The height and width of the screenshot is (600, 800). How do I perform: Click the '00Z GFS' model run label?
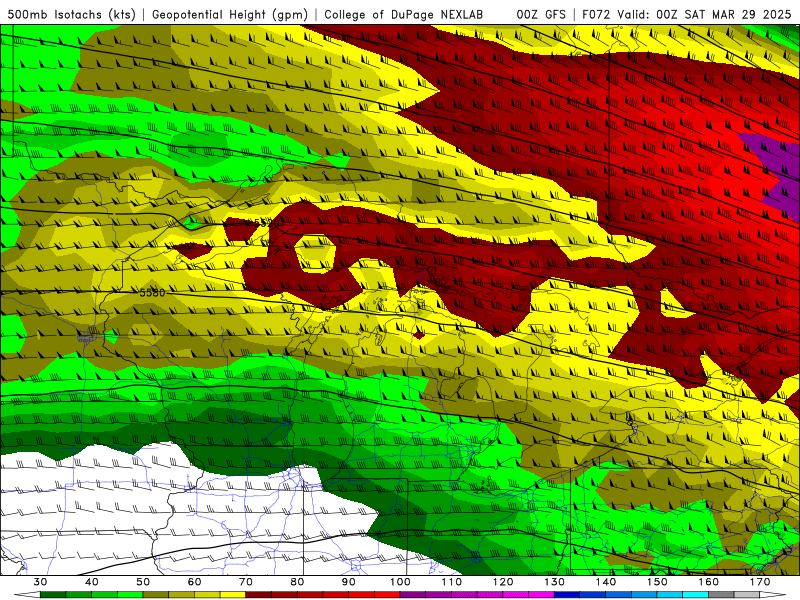(541, 14)
